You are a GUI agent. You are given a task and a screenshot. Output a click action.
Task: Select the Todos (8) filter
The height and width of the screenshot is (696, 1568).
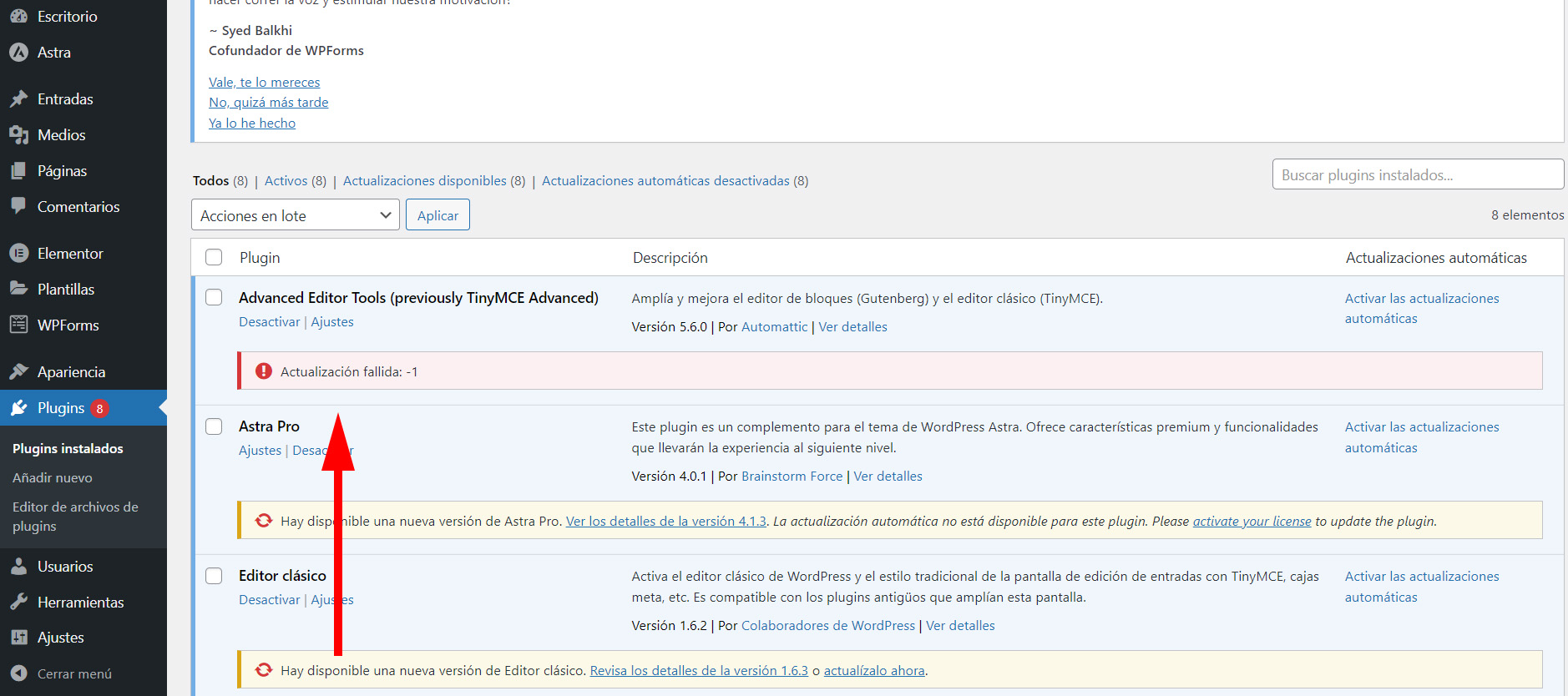pos(220,180)
